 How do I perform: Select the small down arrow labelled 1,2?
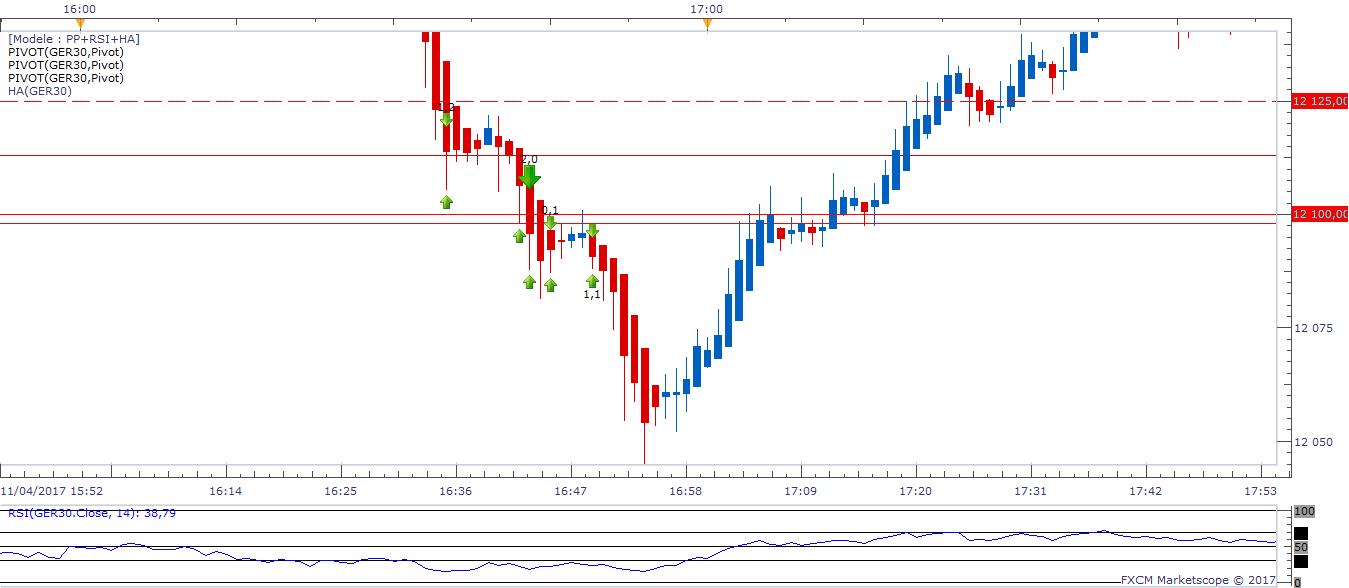point(446,119)
